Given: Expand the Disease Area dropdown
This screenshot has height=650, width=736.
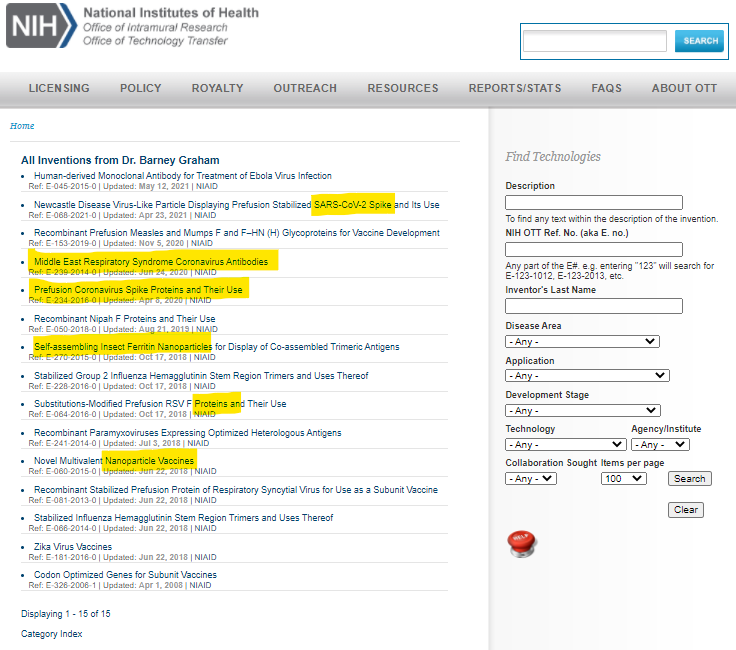Looking at the screenshot, I should point(582,342).
